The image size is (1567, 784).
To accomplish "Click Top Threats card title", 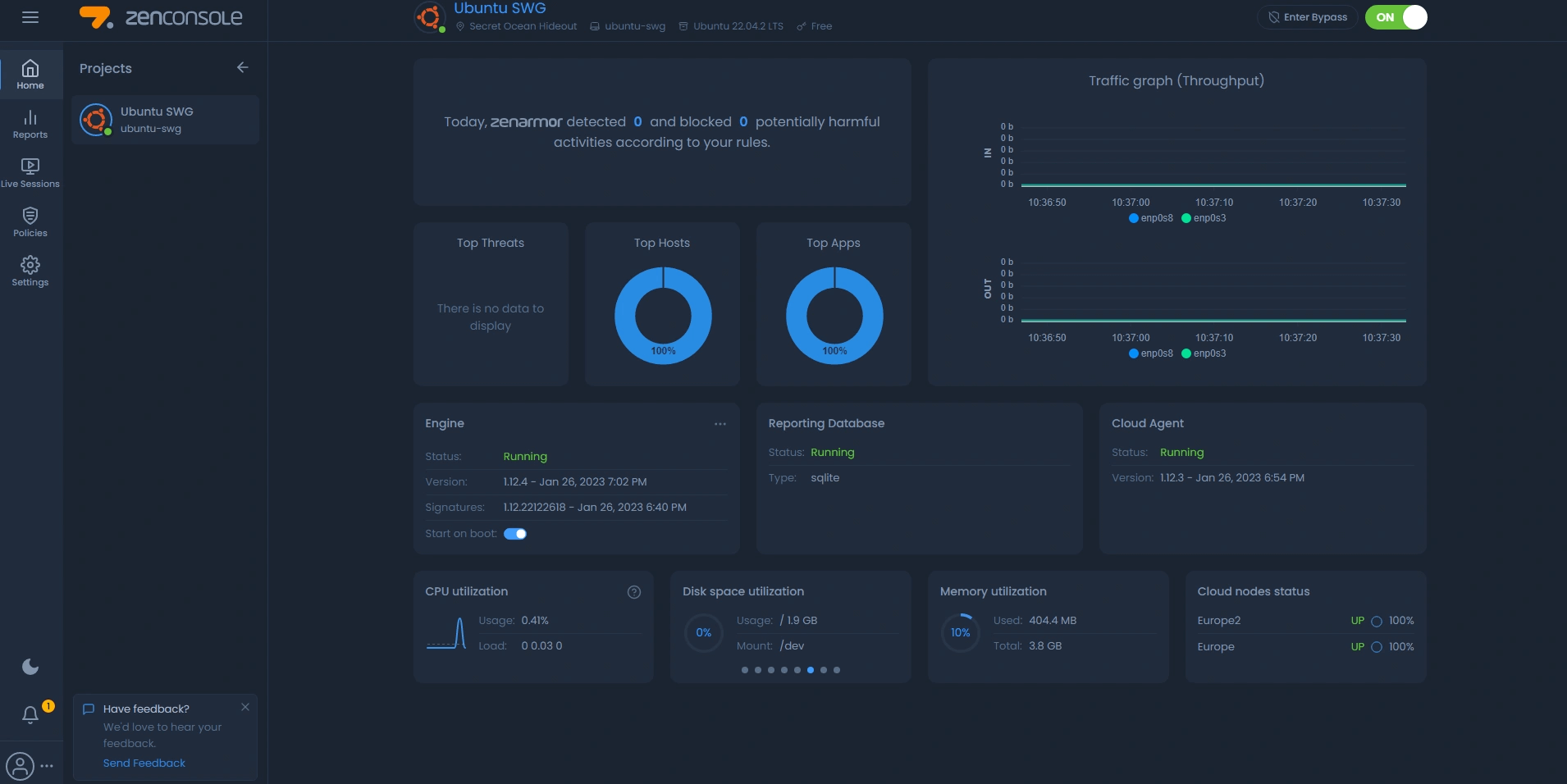I will pyautogui.click(x=491, y=244).
